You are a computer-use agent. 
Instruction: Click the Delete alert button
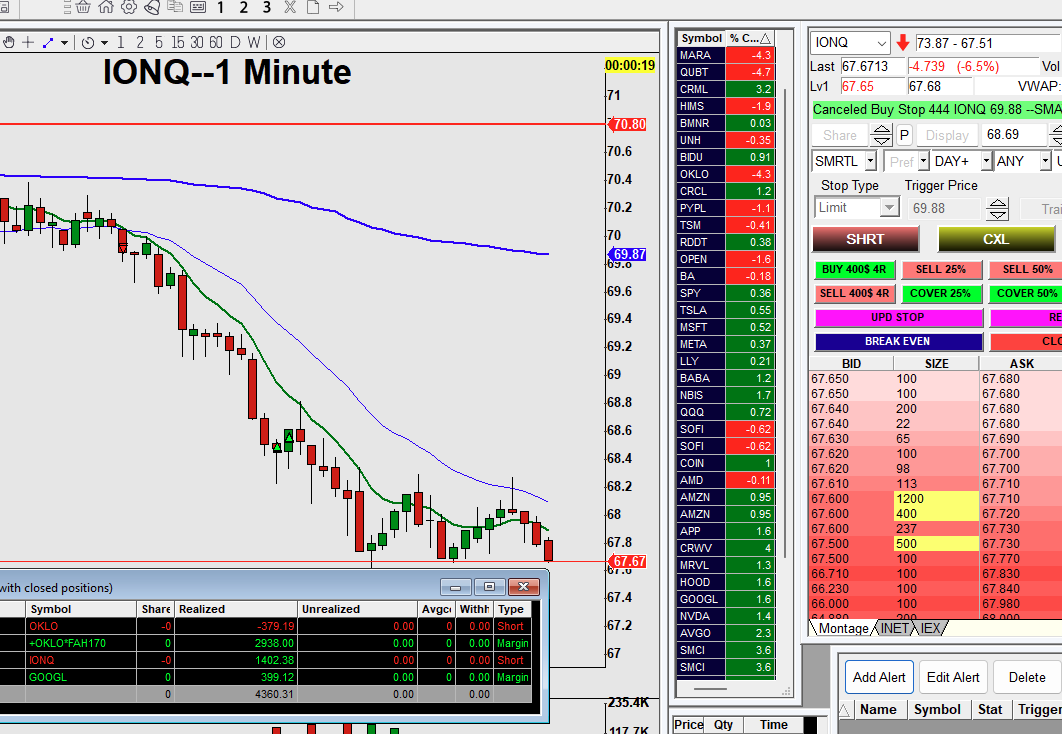pyautogui.click(x=1027, y=677)
